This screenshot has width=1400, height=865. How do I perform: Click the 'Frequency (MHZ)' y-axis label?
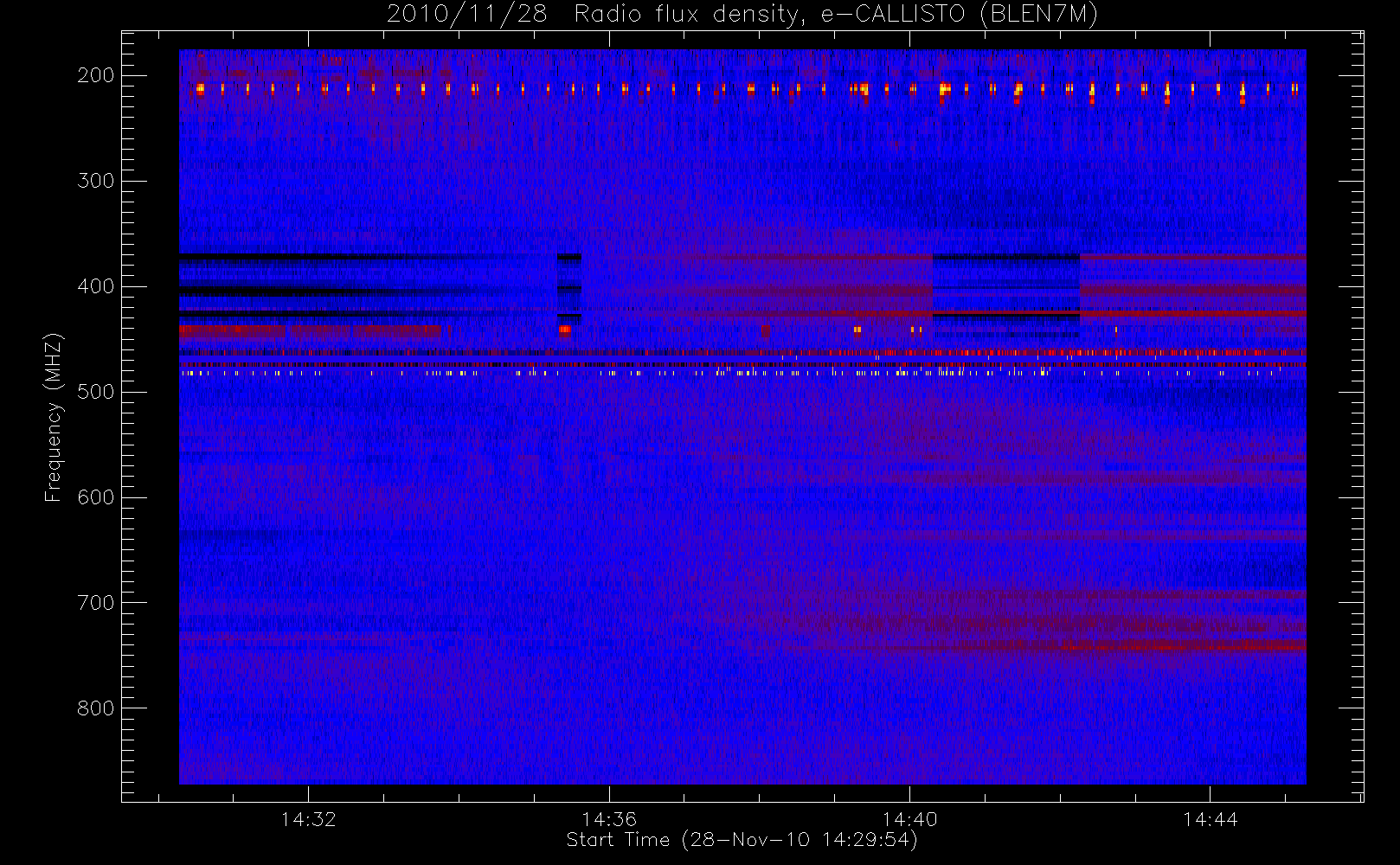pyautogui.click(x=54, y=417)
